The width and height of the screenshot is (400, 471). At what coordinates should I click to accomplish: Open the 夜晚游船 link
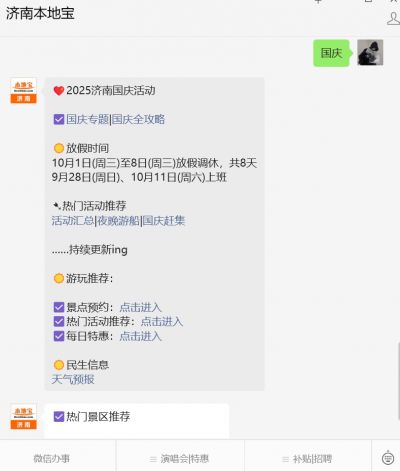click(118, 221)
